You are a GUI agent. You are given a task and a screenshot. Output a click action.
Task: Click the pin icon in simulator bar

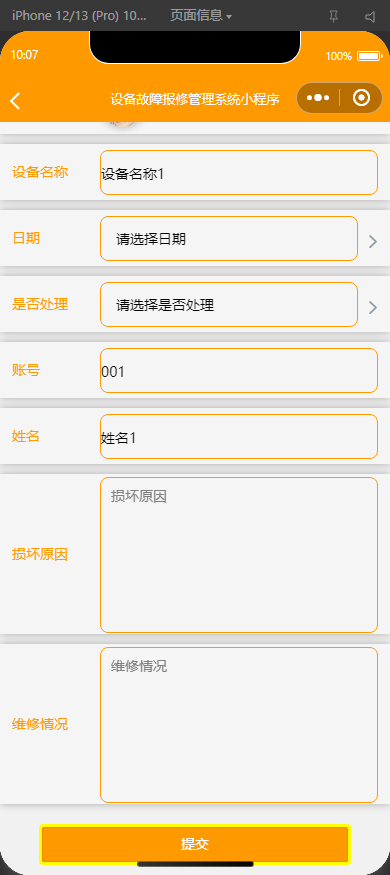[x=334, y=17]
